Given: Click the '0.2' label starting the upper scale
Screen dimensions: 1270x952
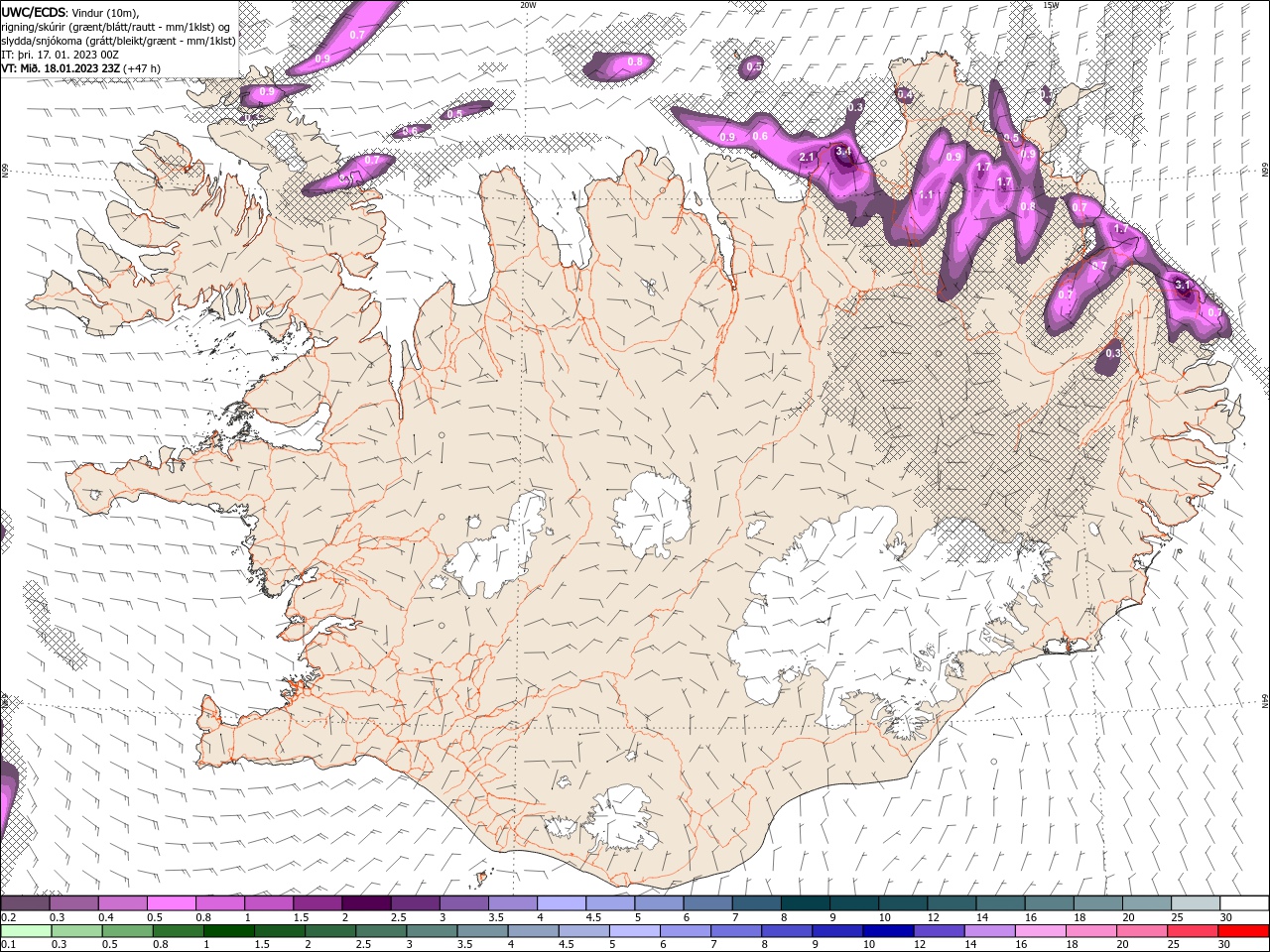Looking at the screenshot, I should point(8,917).
